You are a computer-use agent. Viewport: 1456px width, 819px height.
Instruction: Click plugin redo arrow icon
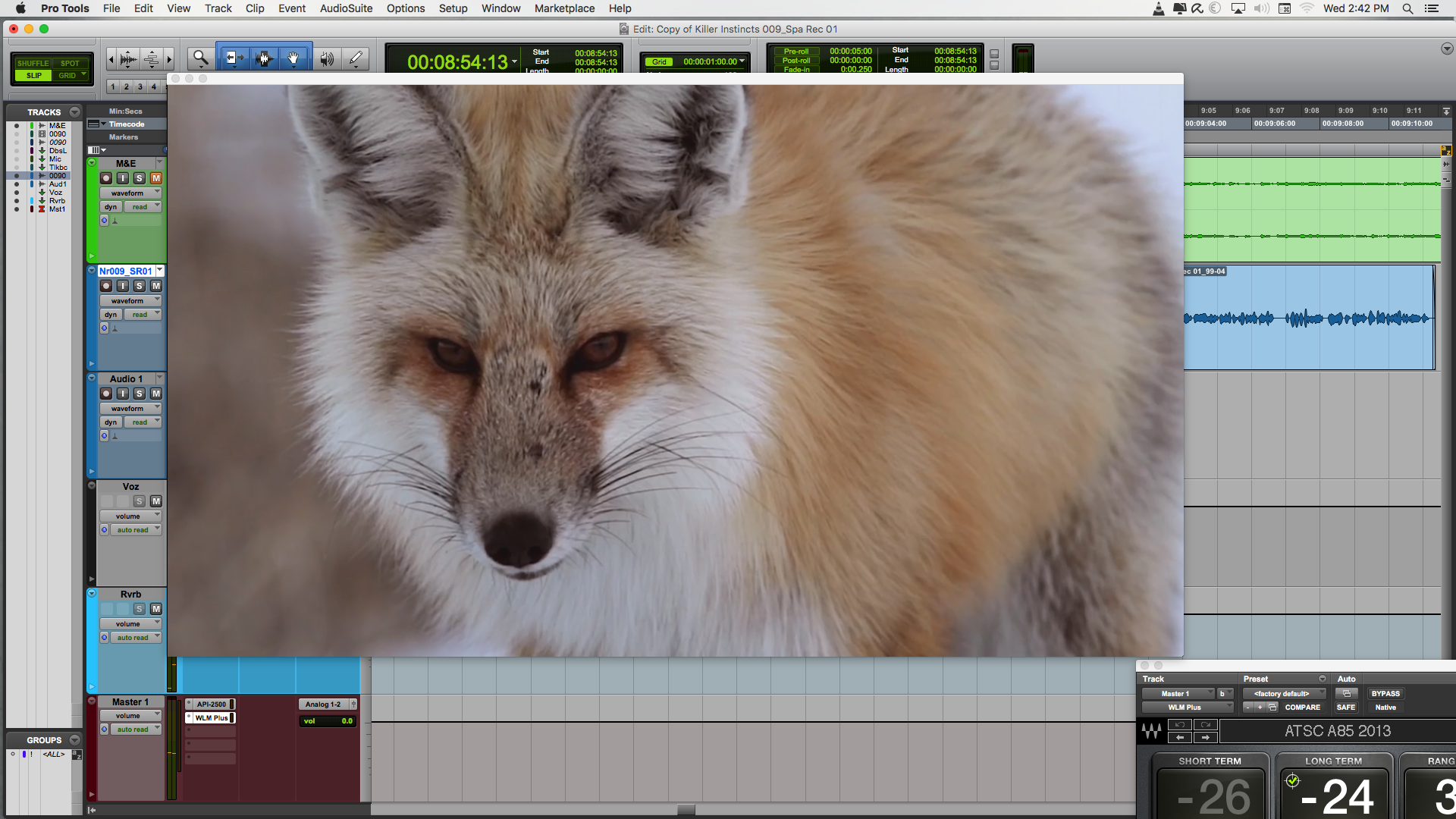1206,725
